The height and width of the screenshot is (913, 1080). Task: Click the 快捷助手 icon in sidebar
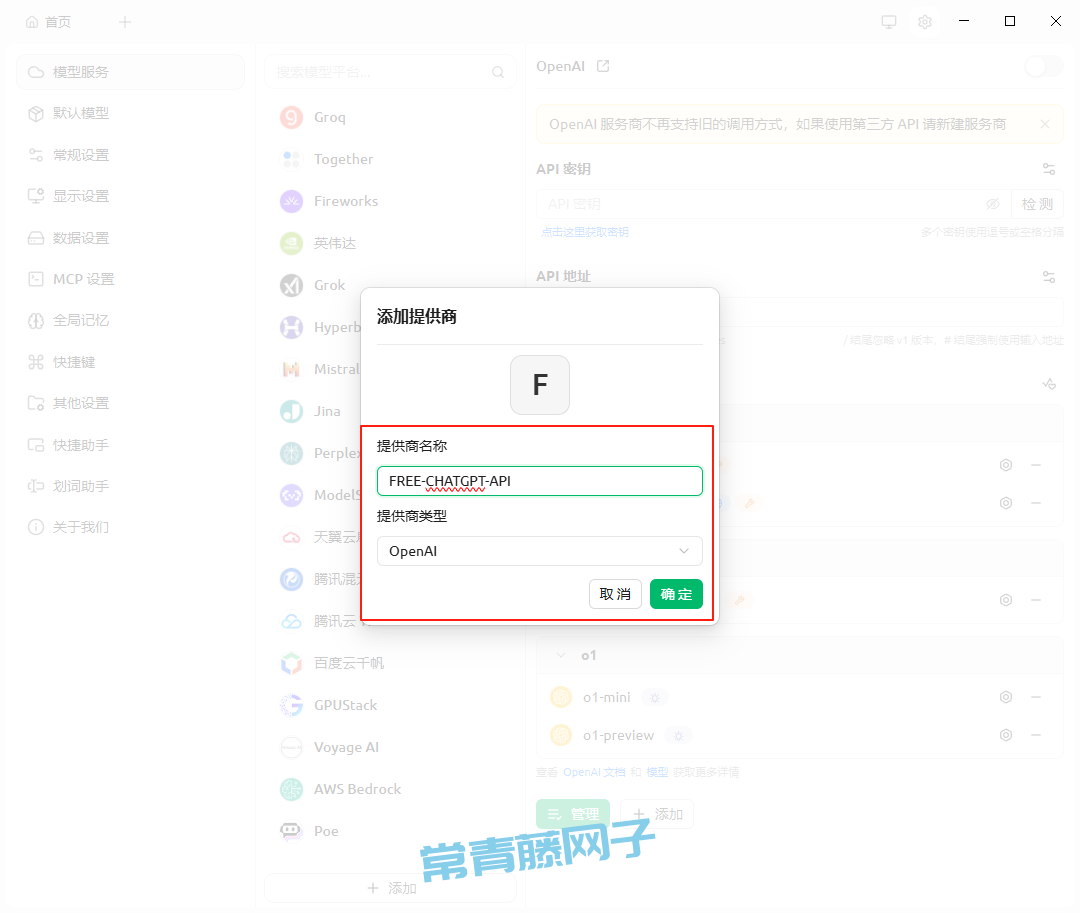(x=36, y=445)
